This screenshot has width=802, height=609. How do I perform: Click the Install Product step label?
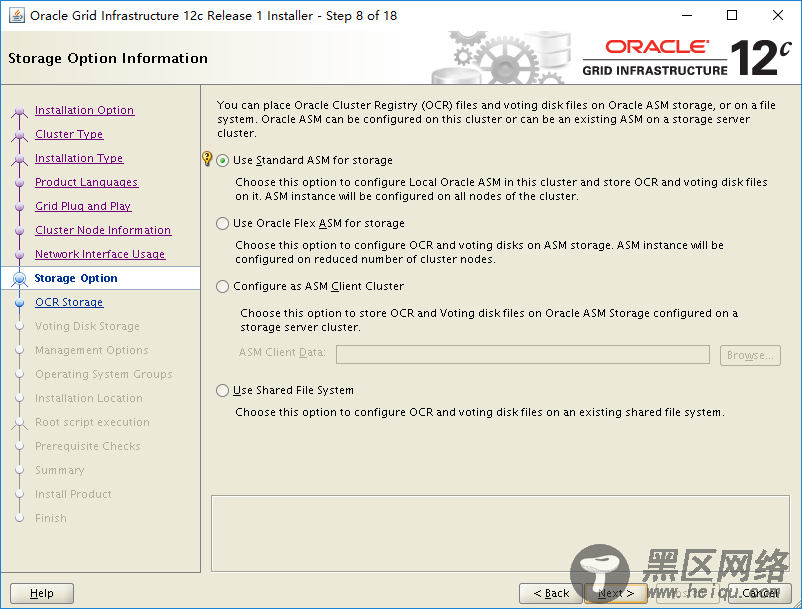click(x=73, y=494)
